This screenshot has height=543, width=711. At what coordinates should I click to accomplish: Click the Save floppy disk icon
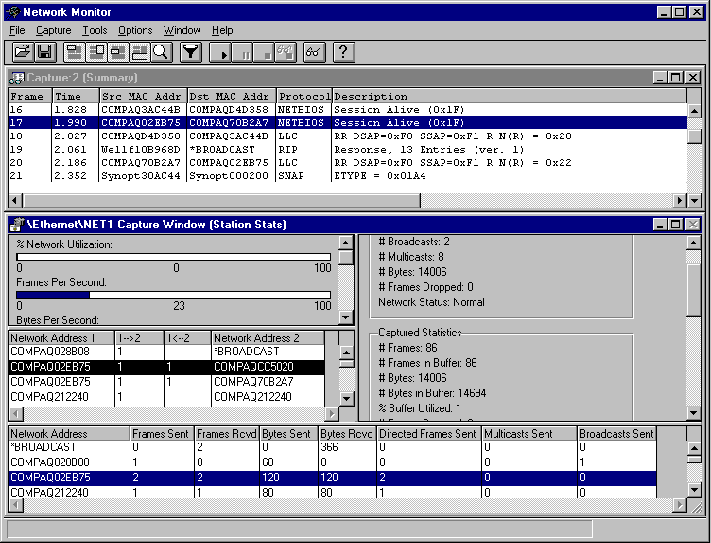click(43, 52)
